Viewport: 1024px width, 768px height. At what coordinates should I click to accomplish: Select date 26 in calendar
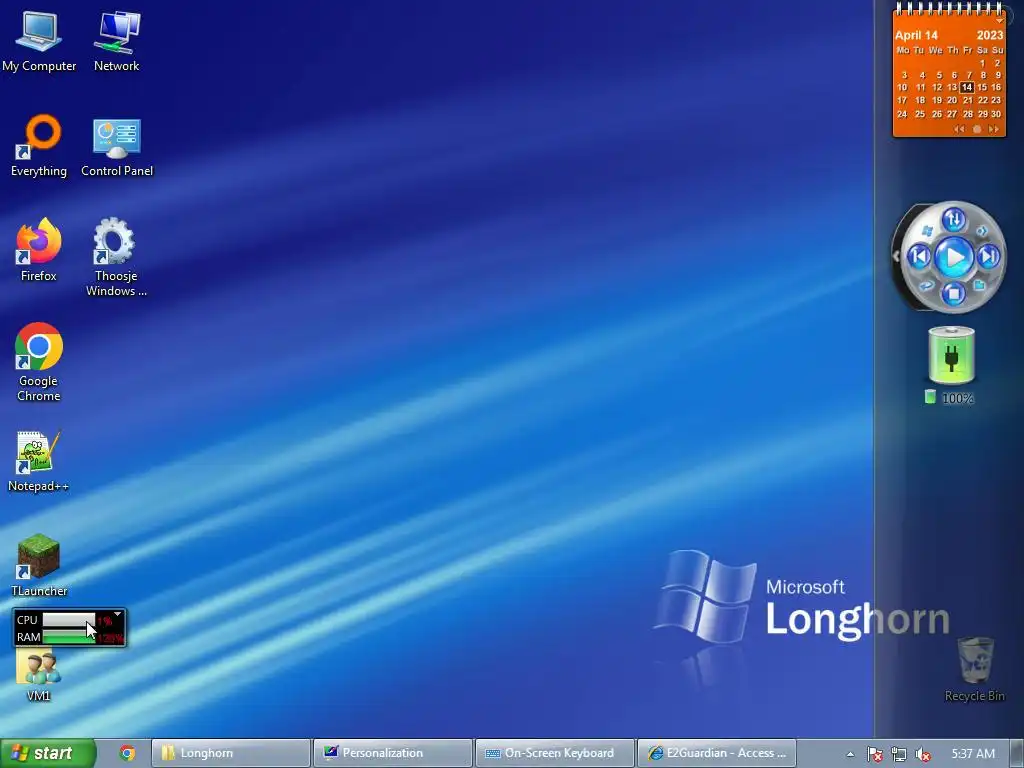coord(936,114)
